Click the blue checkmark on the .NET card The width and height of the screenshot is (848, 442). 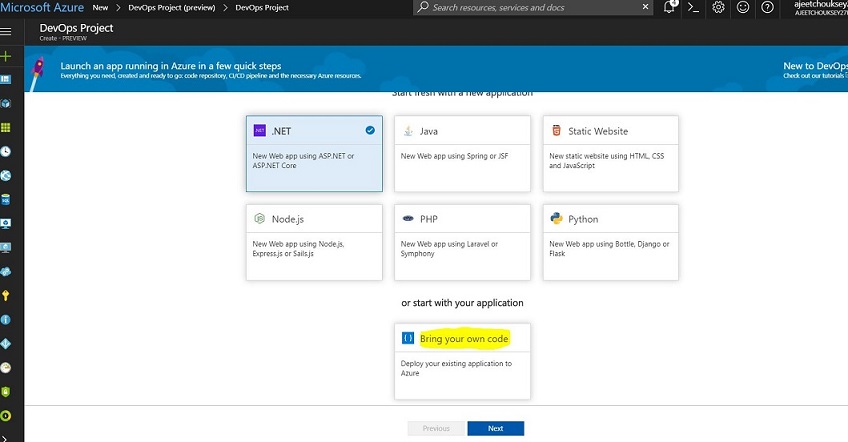370,130
